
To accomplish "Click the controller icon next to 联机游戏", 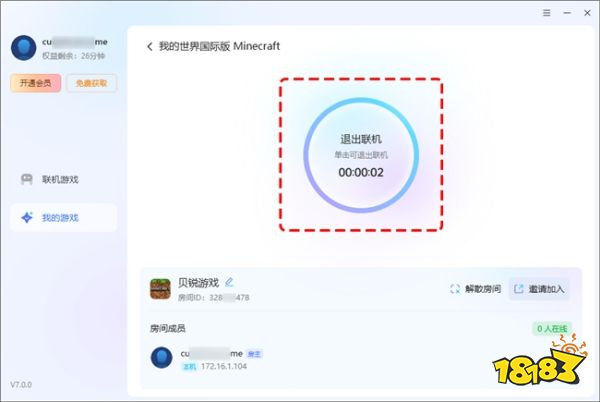I will point(27,179).
